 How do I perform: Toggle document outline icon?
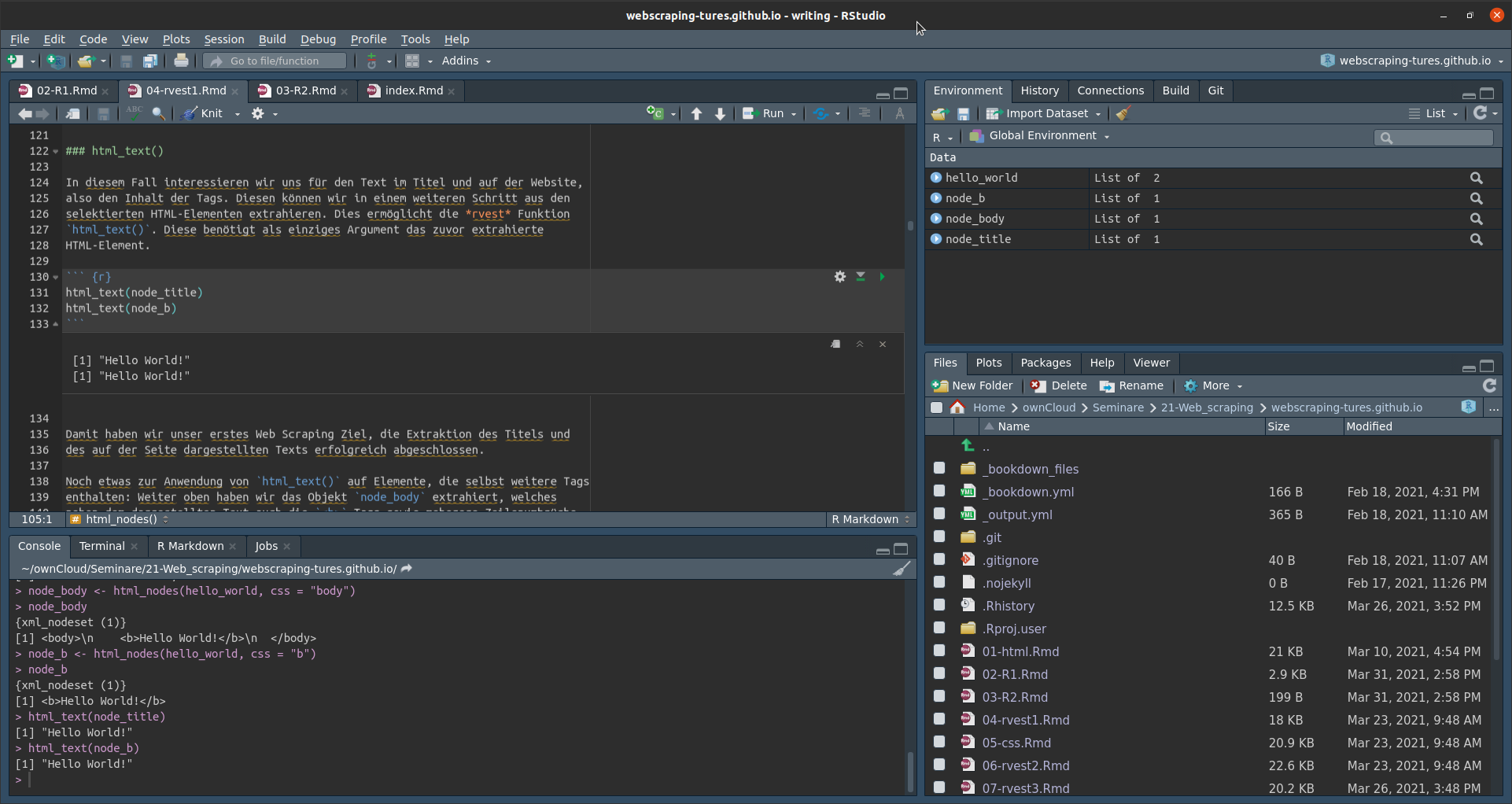click(x=865, y=113)
